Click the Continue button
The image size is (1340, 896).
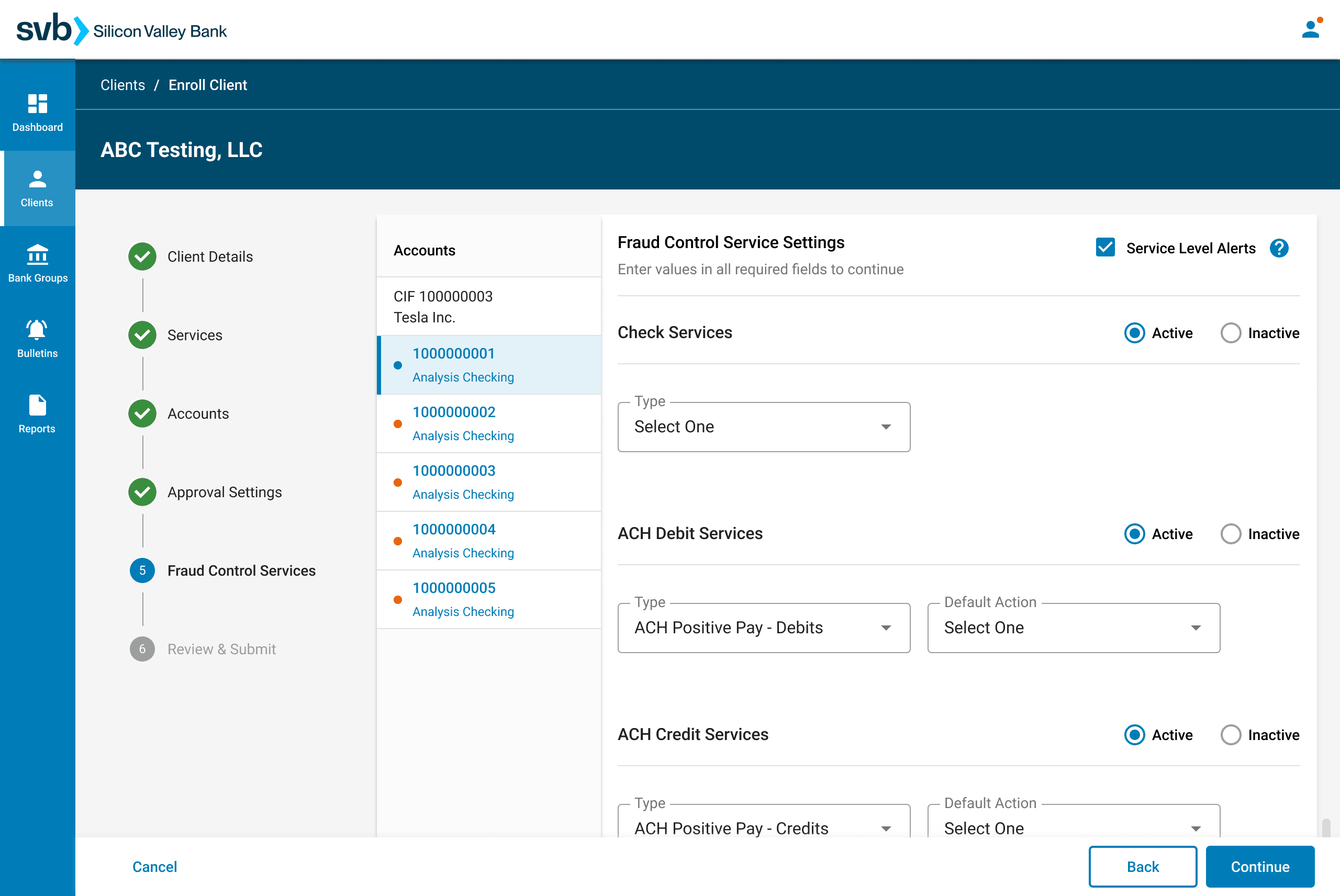1260,866
